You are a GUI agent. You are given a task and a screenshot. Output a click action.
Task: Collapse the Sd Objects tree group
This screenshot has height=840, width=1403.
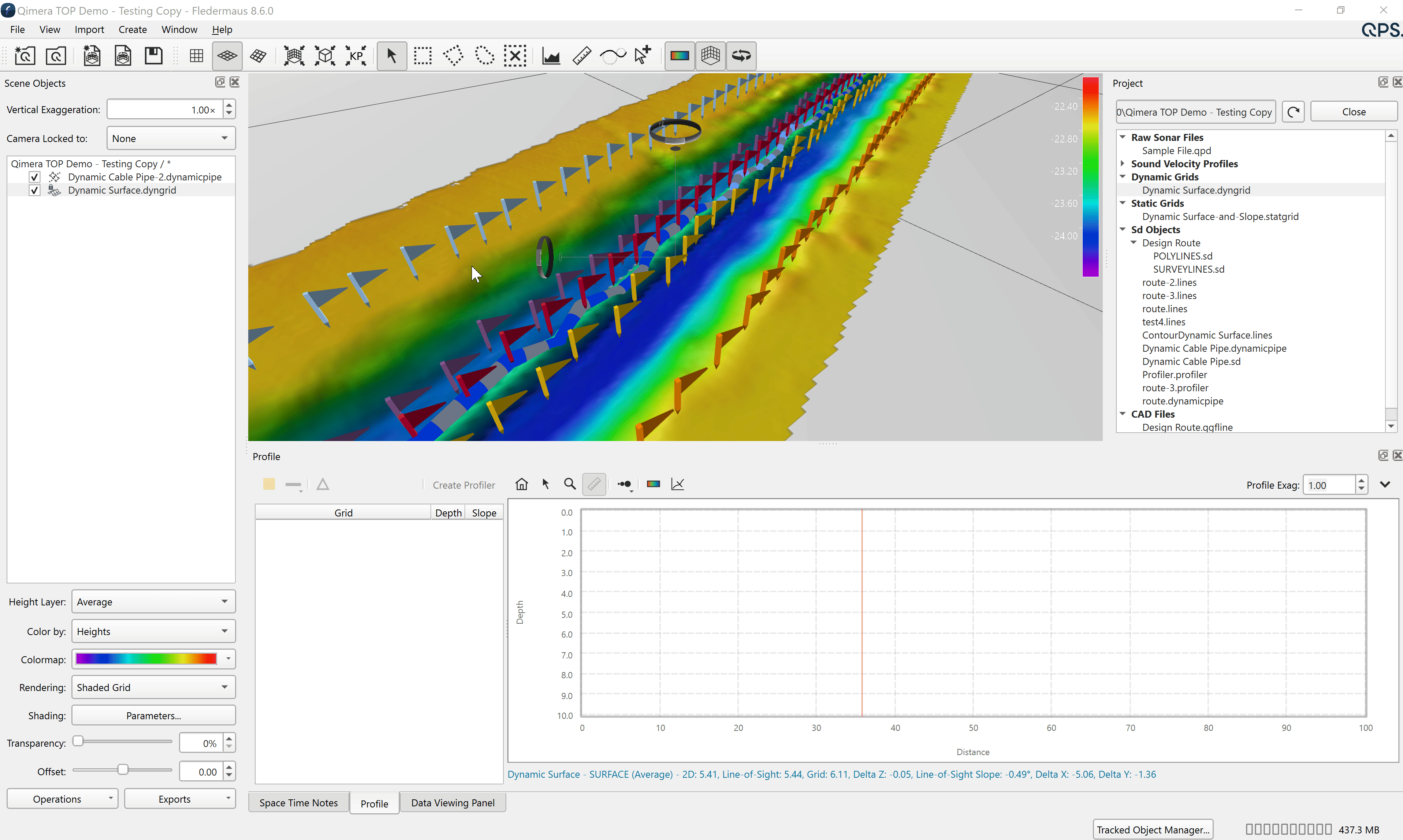[x=1123, y=229]
